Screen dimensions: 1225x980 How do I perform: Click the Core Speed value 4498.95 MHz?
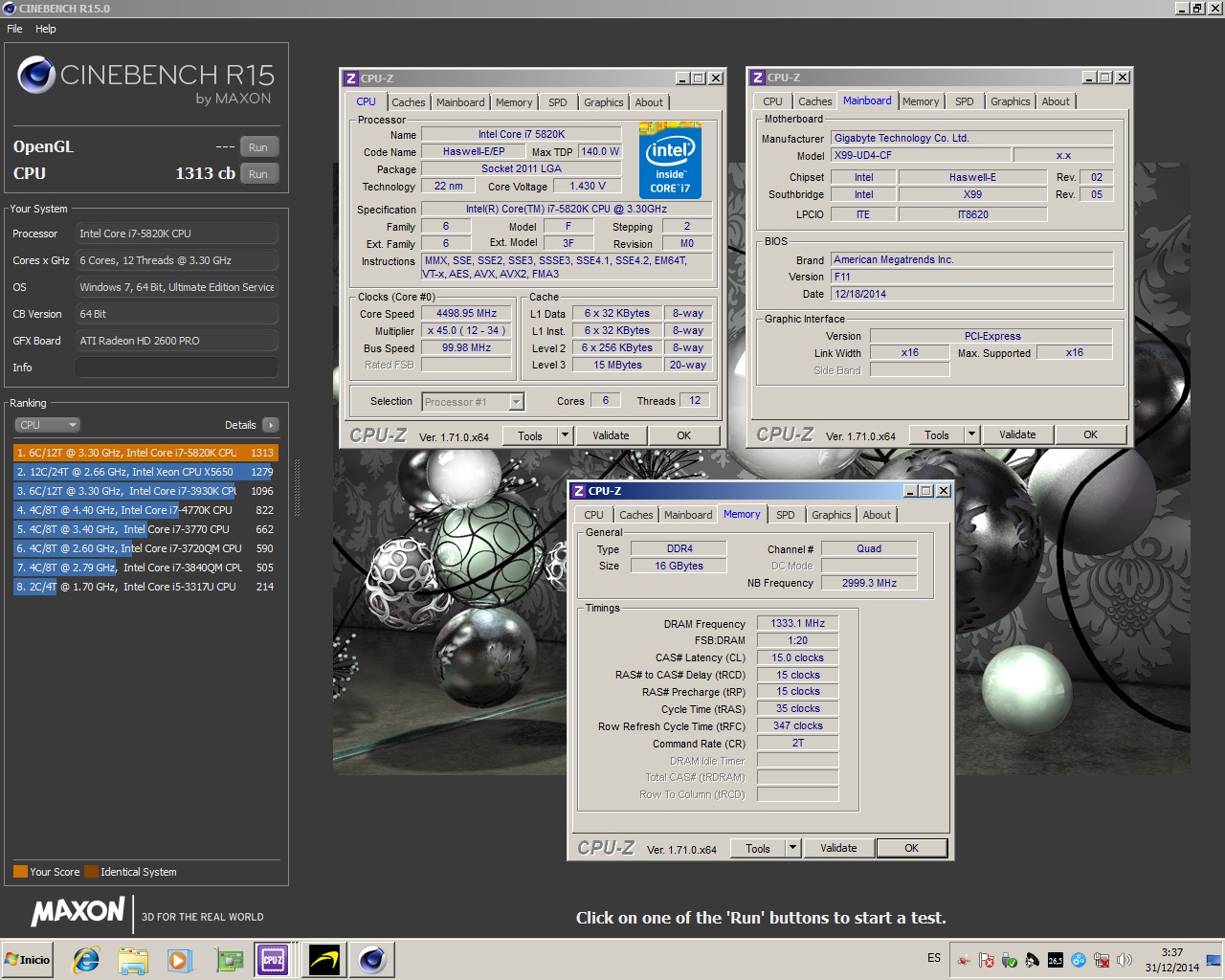pyautogui.click(x=466, y=313)
